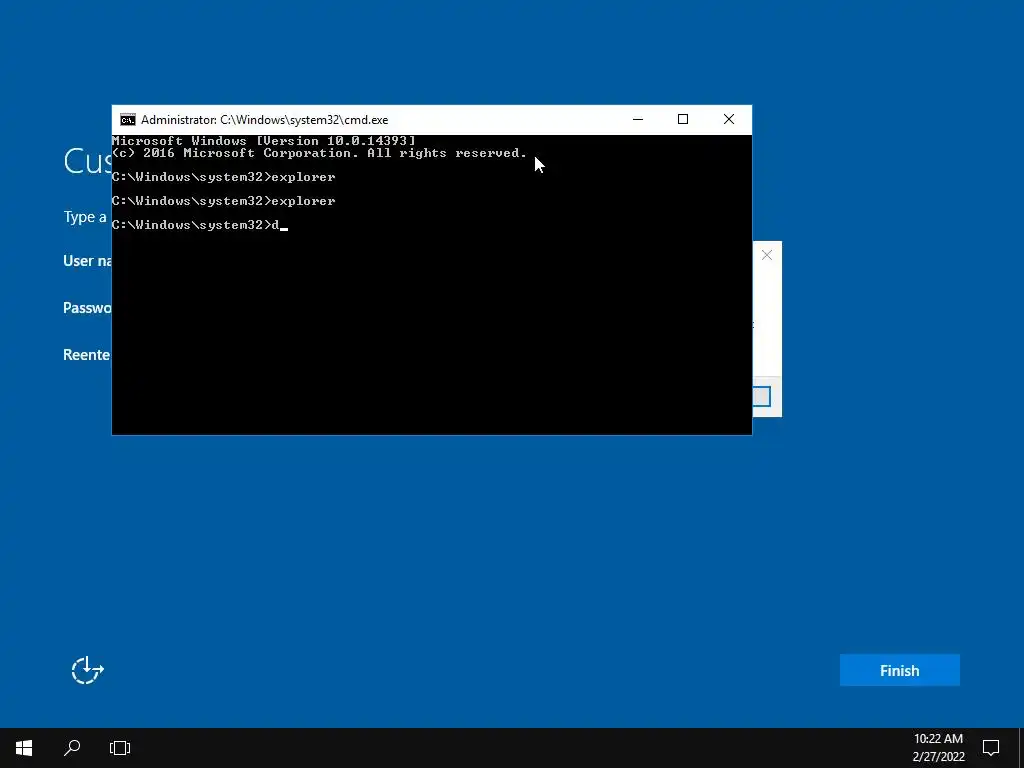This screenshot has width=1024, height=768.
Task: Close the dialog behind the cmd window
Action: click(x=767, y=255)
